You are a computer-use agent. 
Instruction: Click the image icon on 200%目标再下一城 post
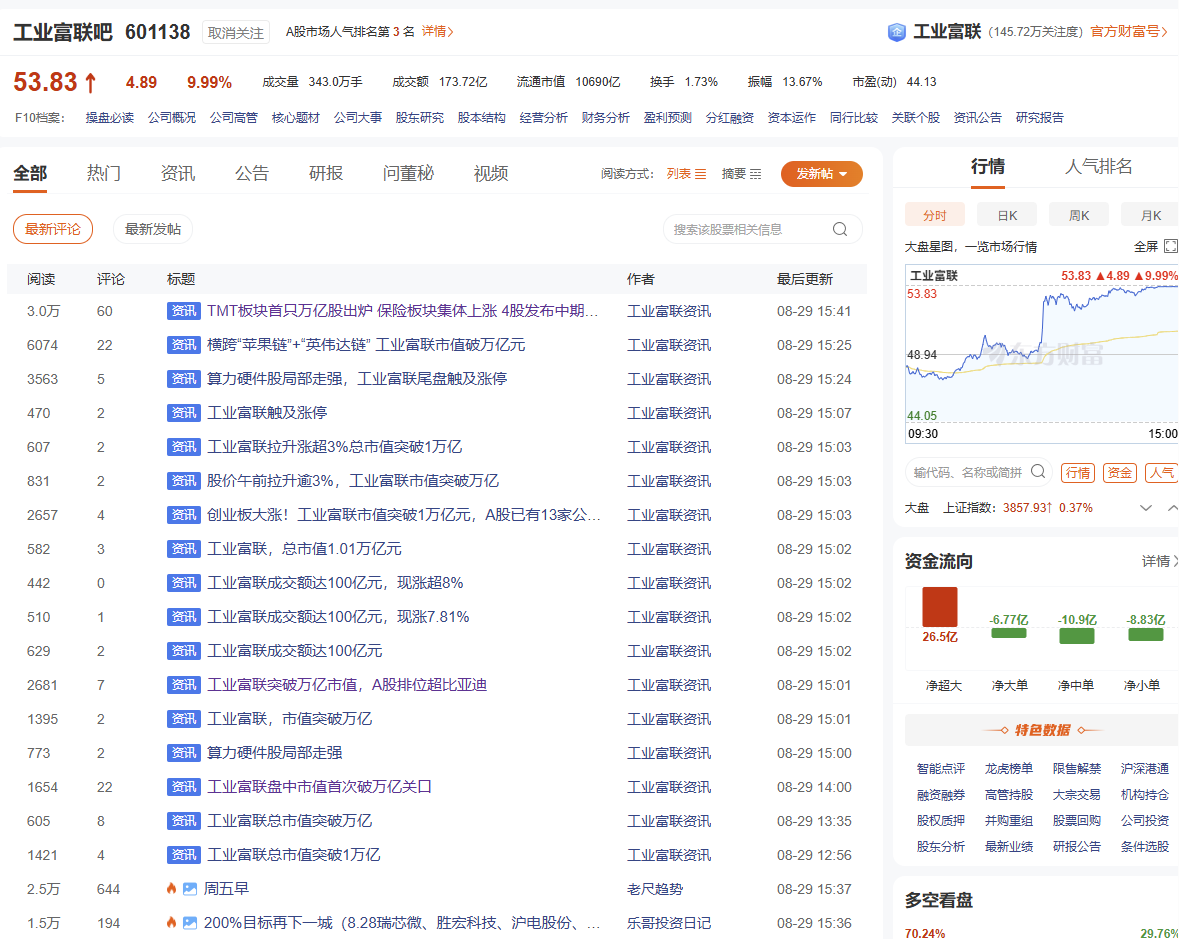pos(189,922)
